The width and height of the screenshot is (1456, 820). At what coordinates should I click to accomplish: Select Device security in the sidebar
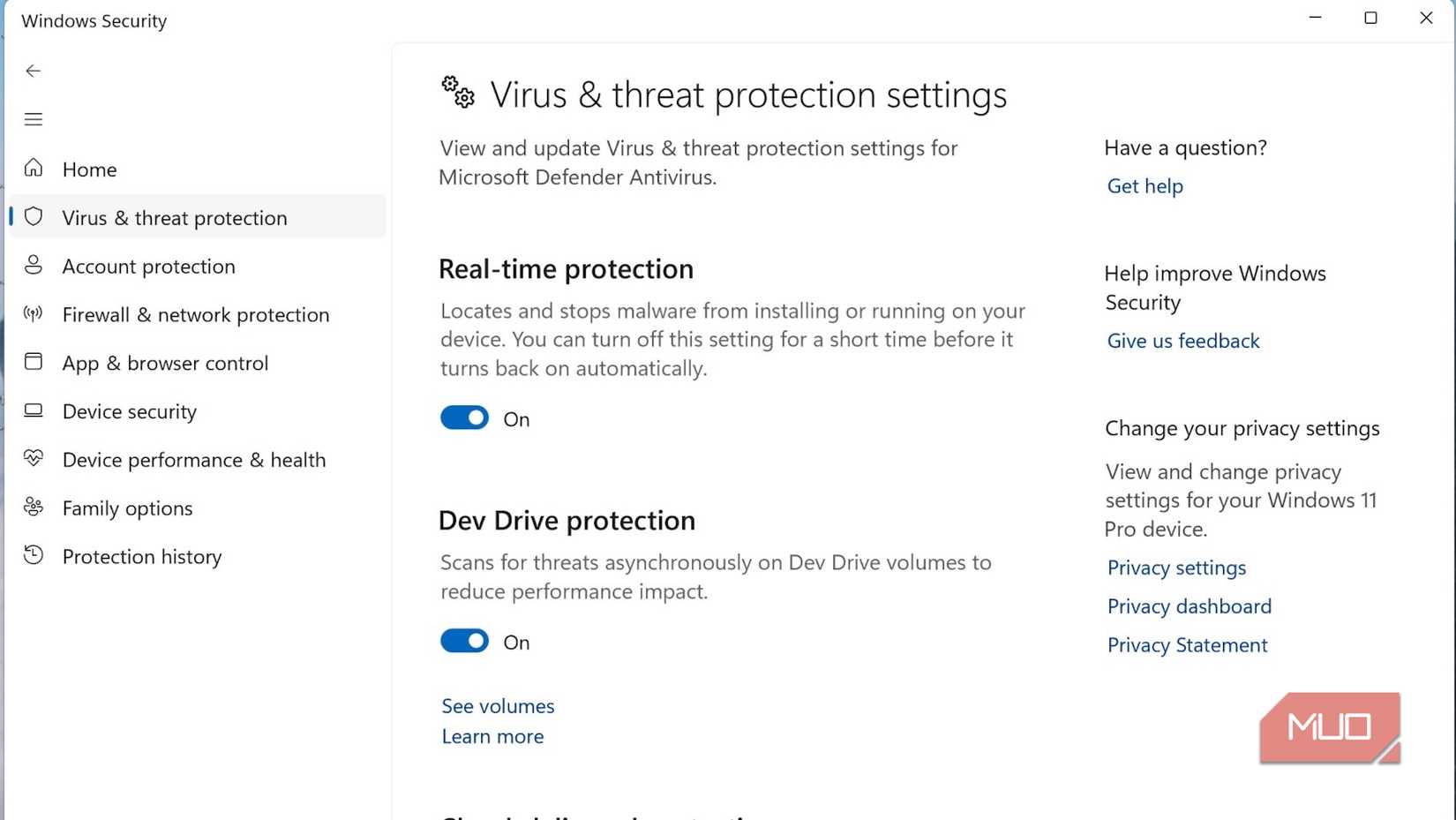[x=129, y=411]
